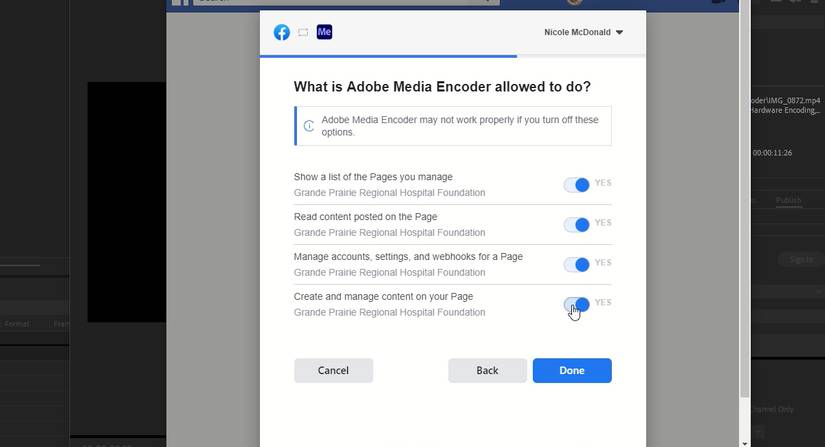Image resolution: width=825 pixels, height=447 pixels.
Task: Toggle Read content posted on the Page
Action: click(576, 225)
